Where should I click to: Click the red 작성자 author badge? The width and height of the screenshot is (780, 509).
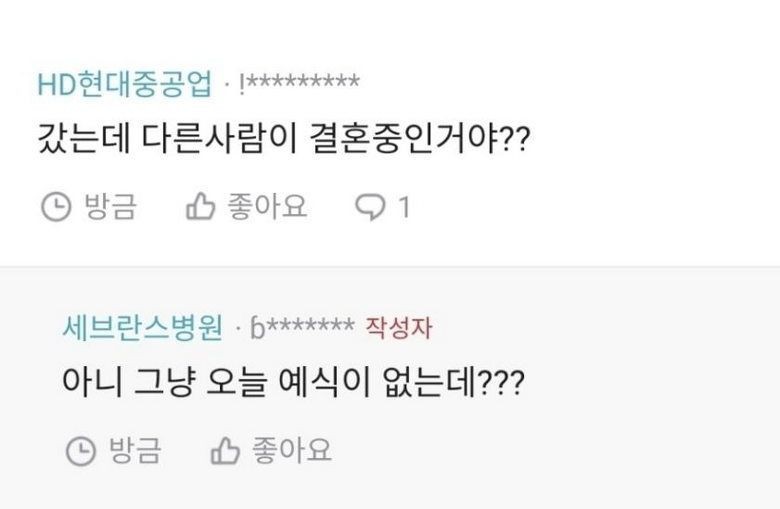(400, 327)
